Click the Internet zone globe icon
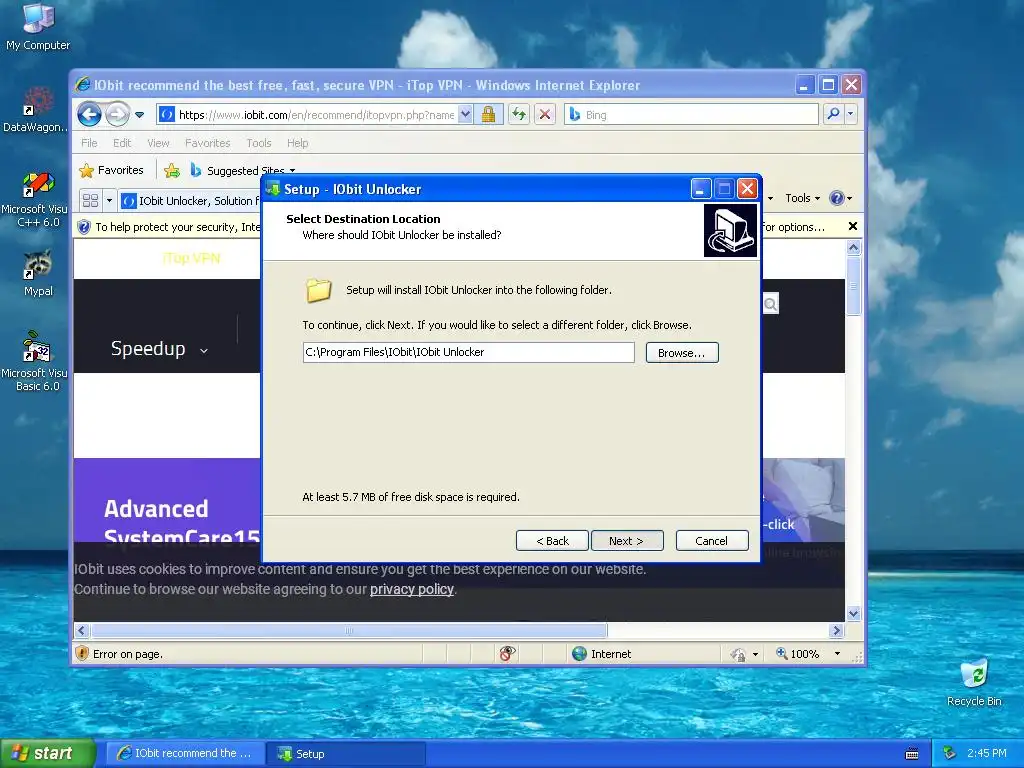This screenshot has height=768, width=1024. [579, 654]
